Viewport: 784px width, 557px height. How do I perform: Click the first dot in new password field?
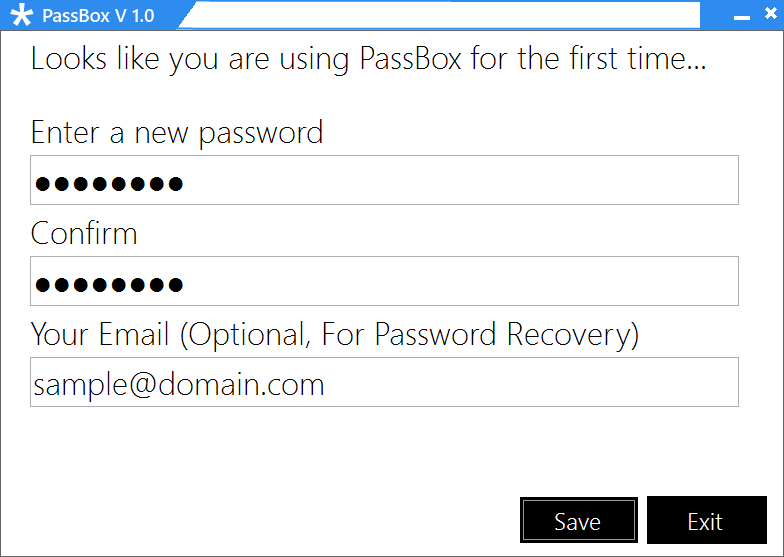pyautogui.click(x=42, y=183)
